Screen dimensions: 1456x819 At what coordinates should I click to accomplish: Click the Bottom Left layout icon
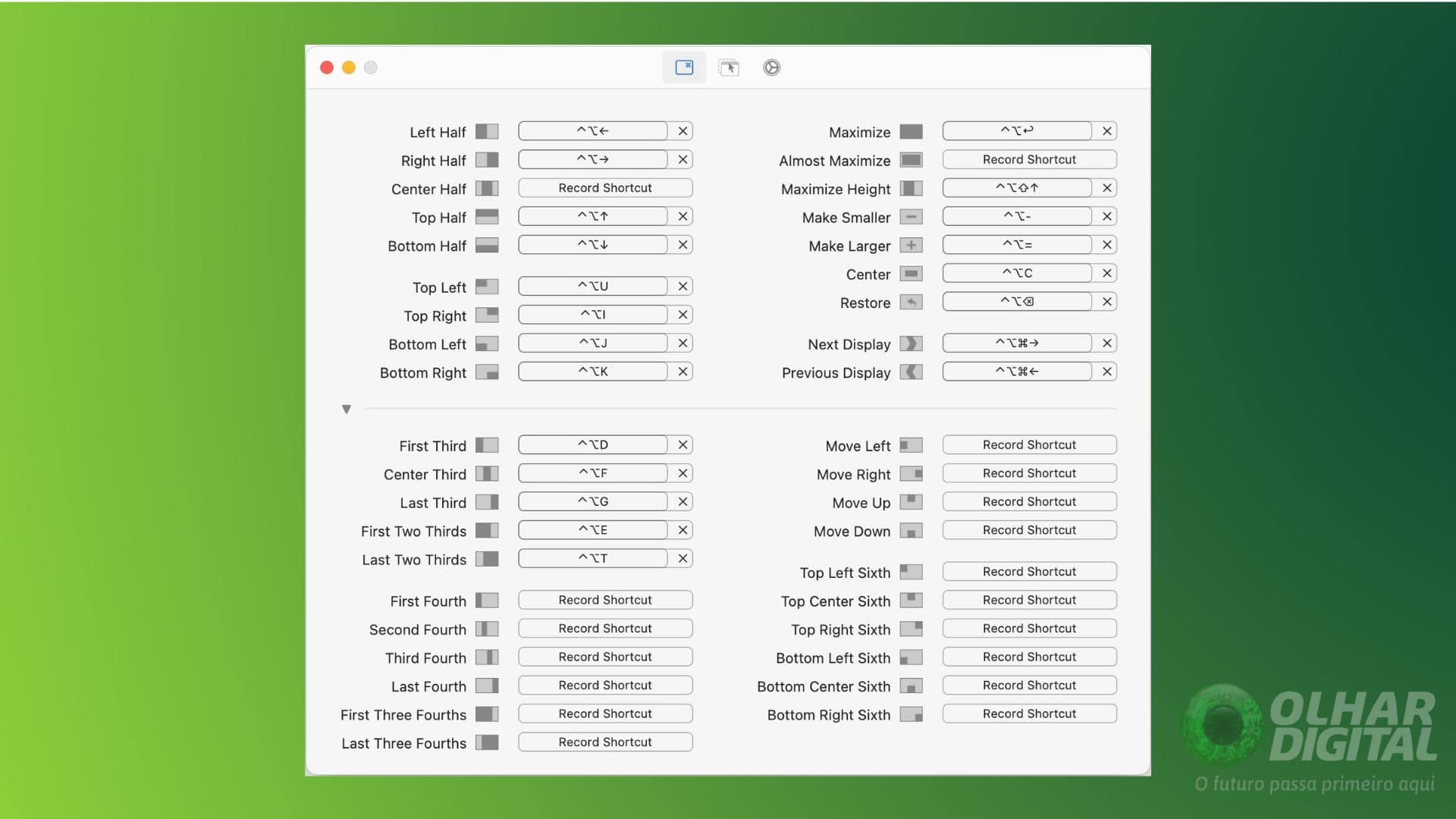pyautogui.click(x=487, y=344)
